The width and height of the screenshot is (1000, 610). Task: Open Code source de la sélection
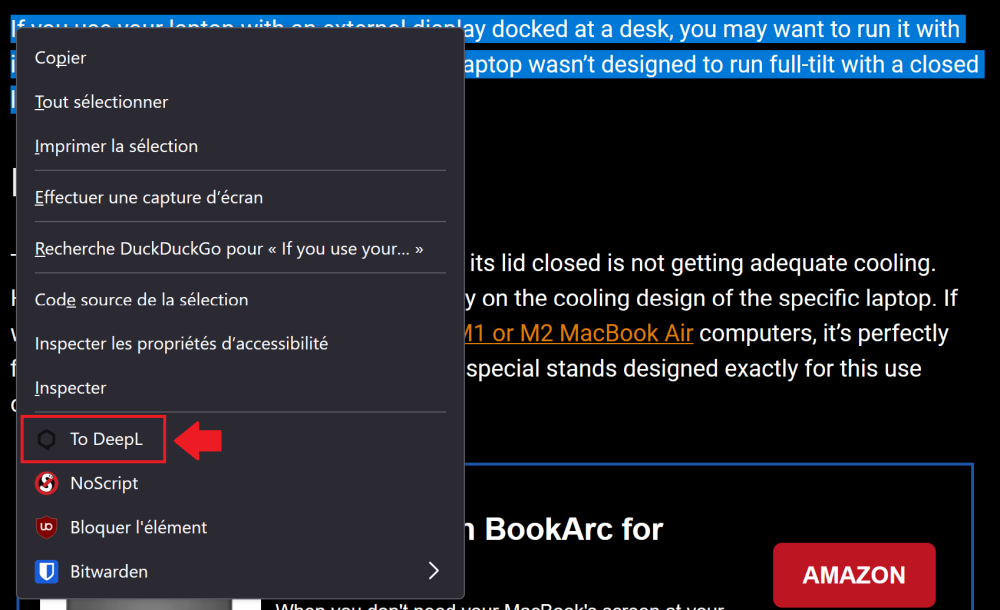pyautogui.click(x=240, y=300)
